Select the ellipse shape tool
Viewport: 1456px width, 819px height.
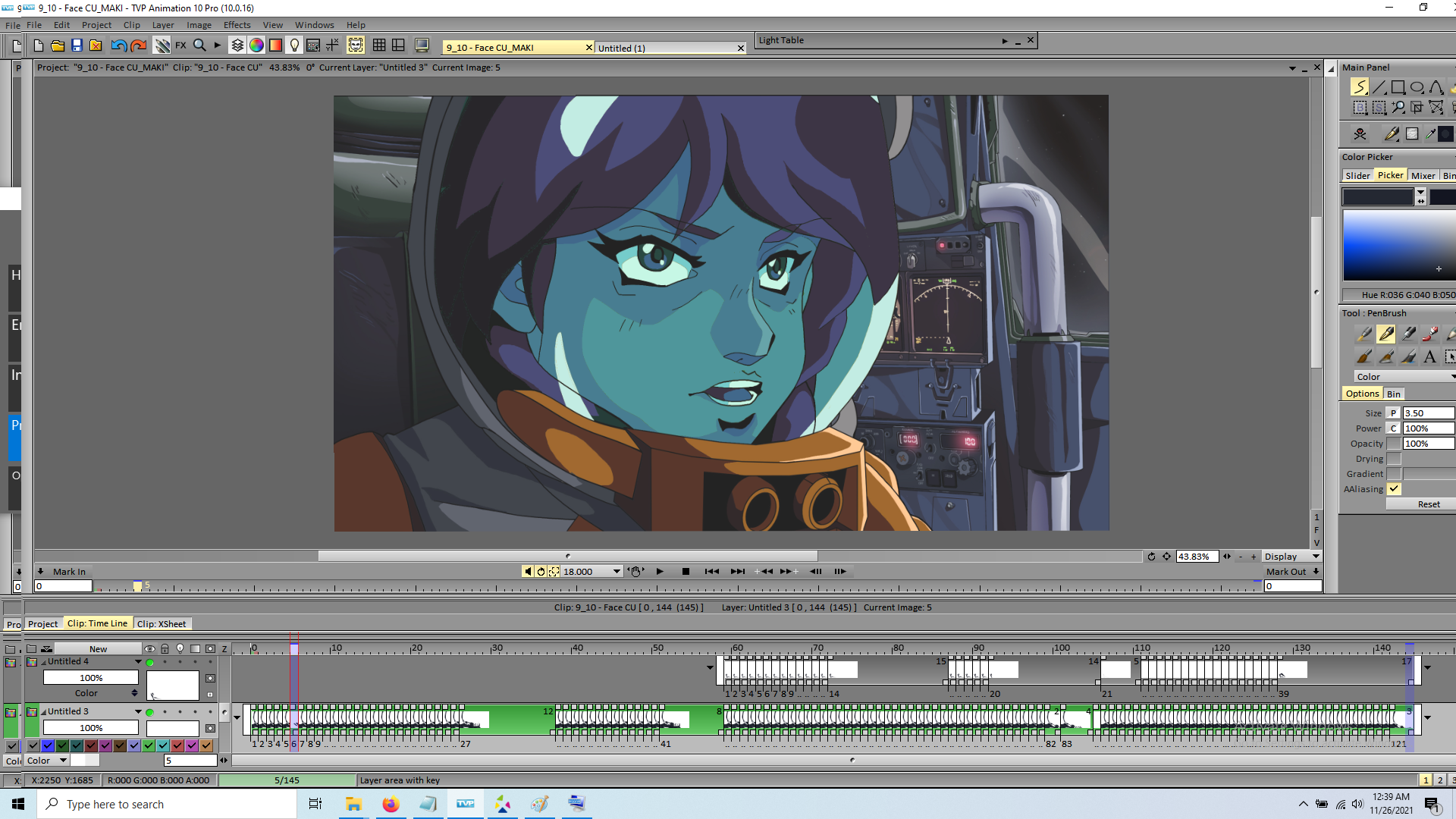(x=1417, y=87)
